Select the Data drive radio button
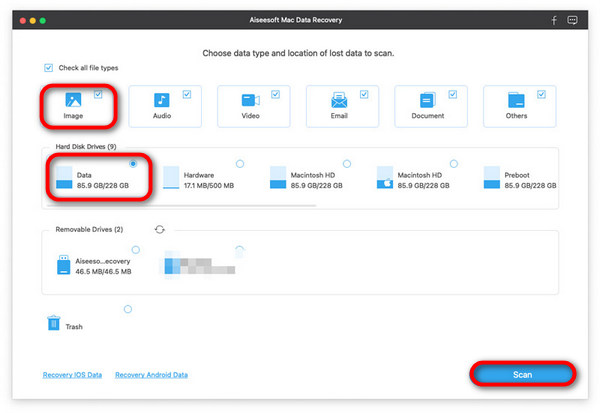Image resolution: width=600 pixels, height=413 pixels. click(x=133, y=164)
